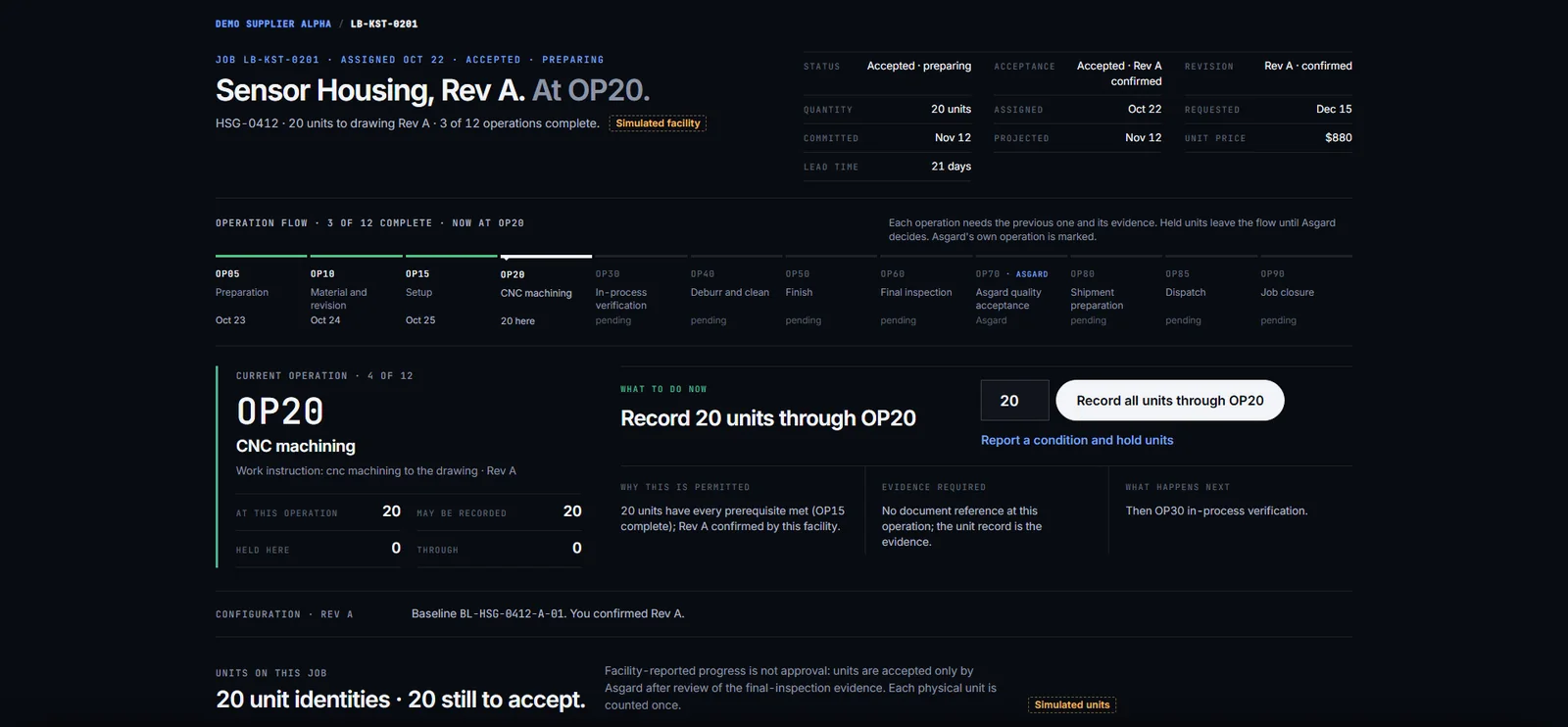Click the Quantity value '20 units'
Screen dimensions: 1568x727
pos(951,109)
